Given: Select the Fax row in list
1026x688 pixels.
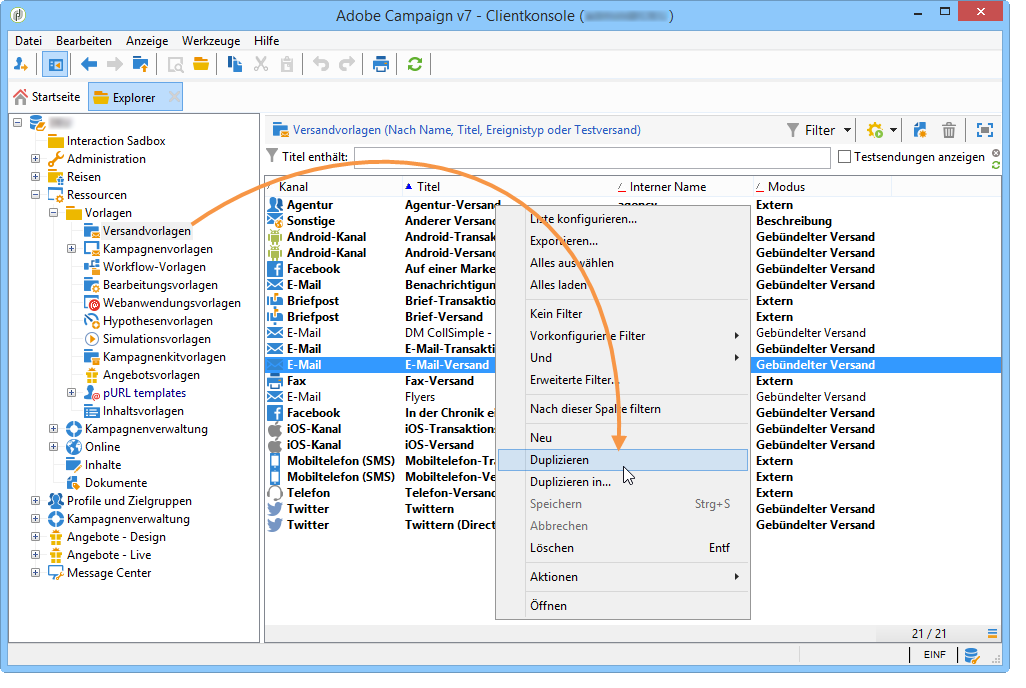Looking at the screenshot, I should pos(633,380).
